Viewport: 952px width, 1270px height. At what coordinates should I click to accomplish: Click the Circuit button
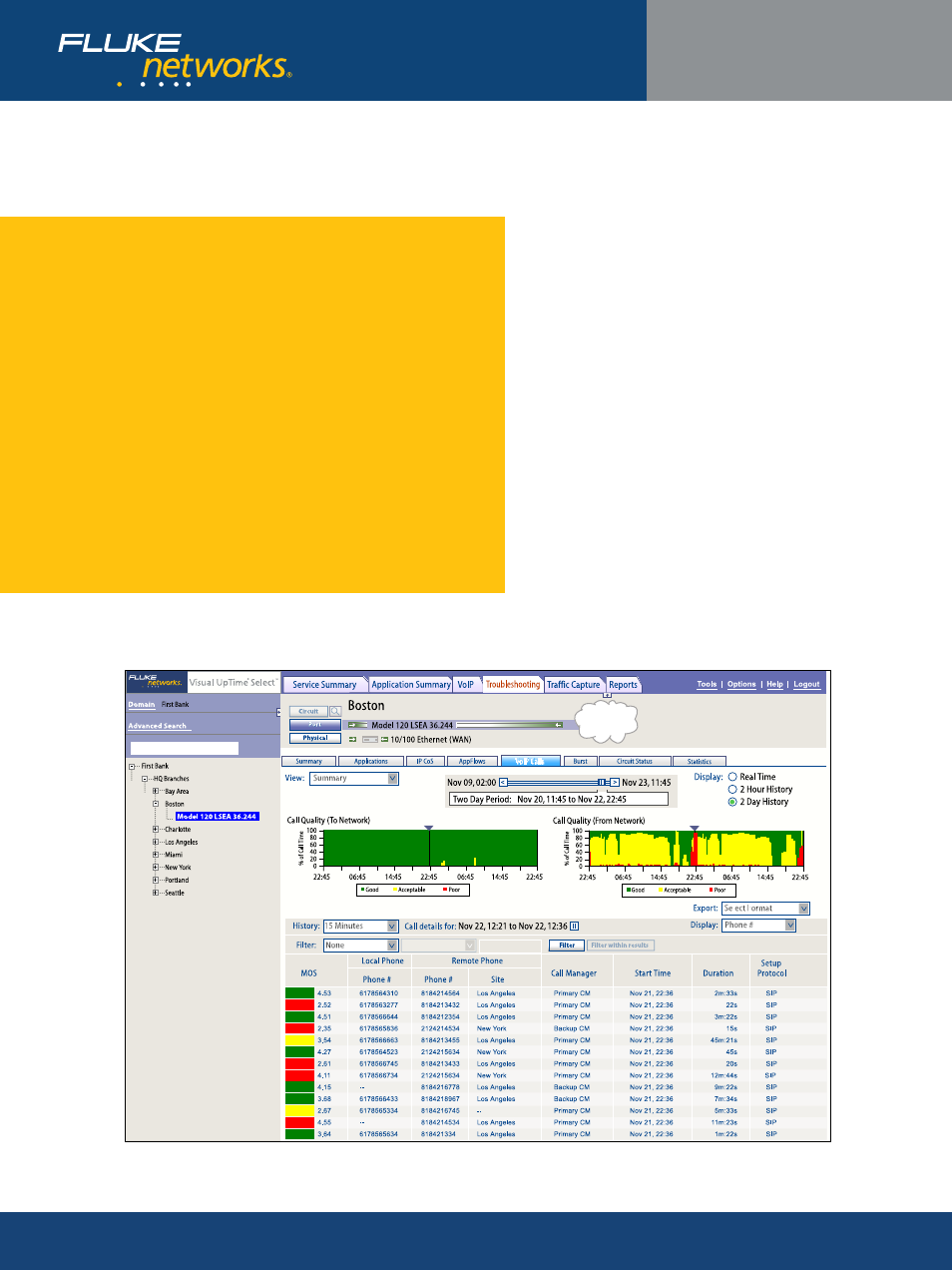pyautogui.click(x=308, y=712)
